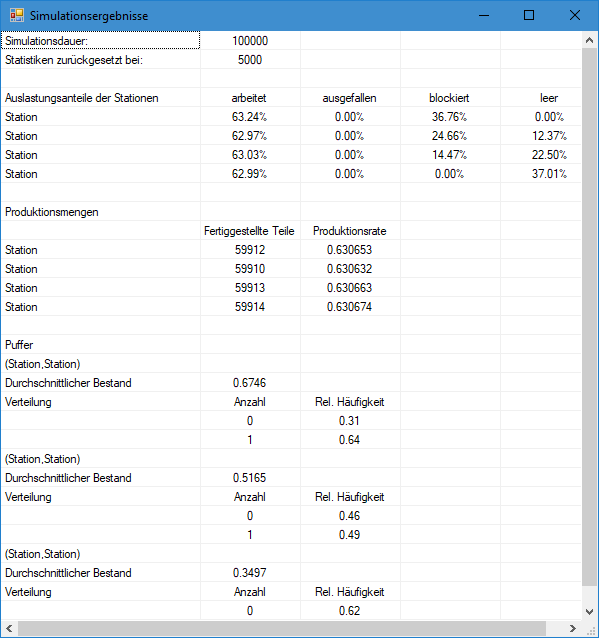
Task: Select the Simulationsdauer label cell
Action: point(101,41)
